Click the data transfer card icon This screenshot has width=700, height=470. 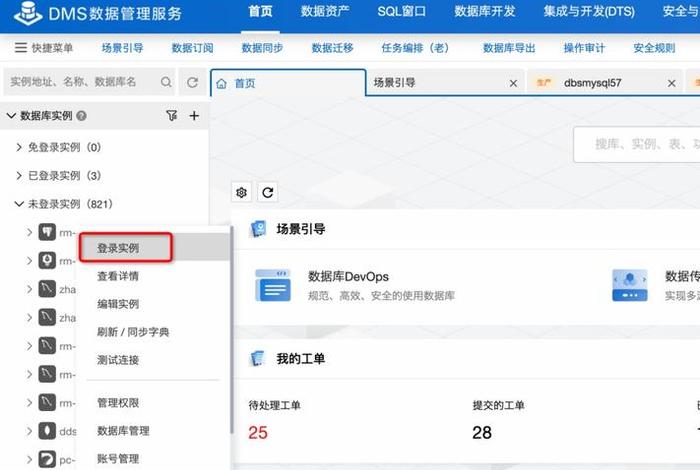630,285
